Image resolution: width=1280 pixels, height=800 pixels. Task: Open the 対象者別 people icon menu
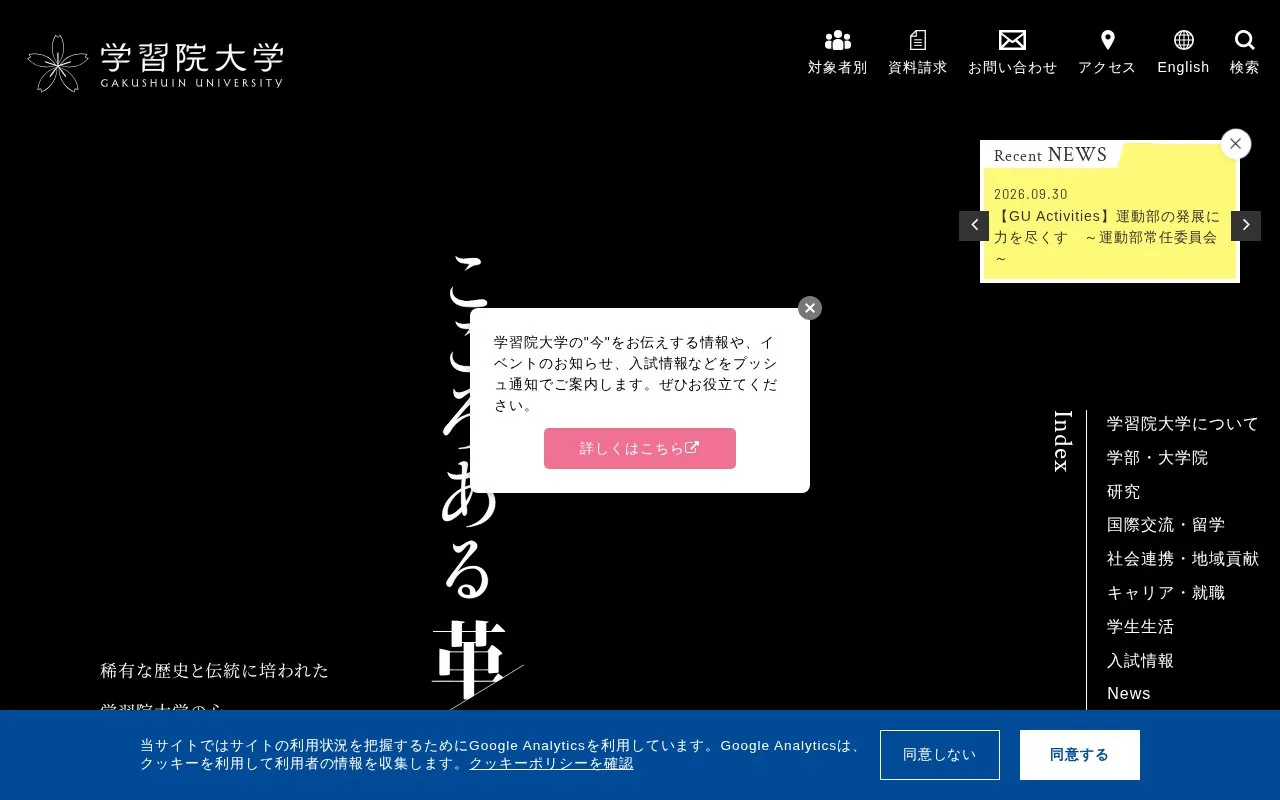point(837,53)
